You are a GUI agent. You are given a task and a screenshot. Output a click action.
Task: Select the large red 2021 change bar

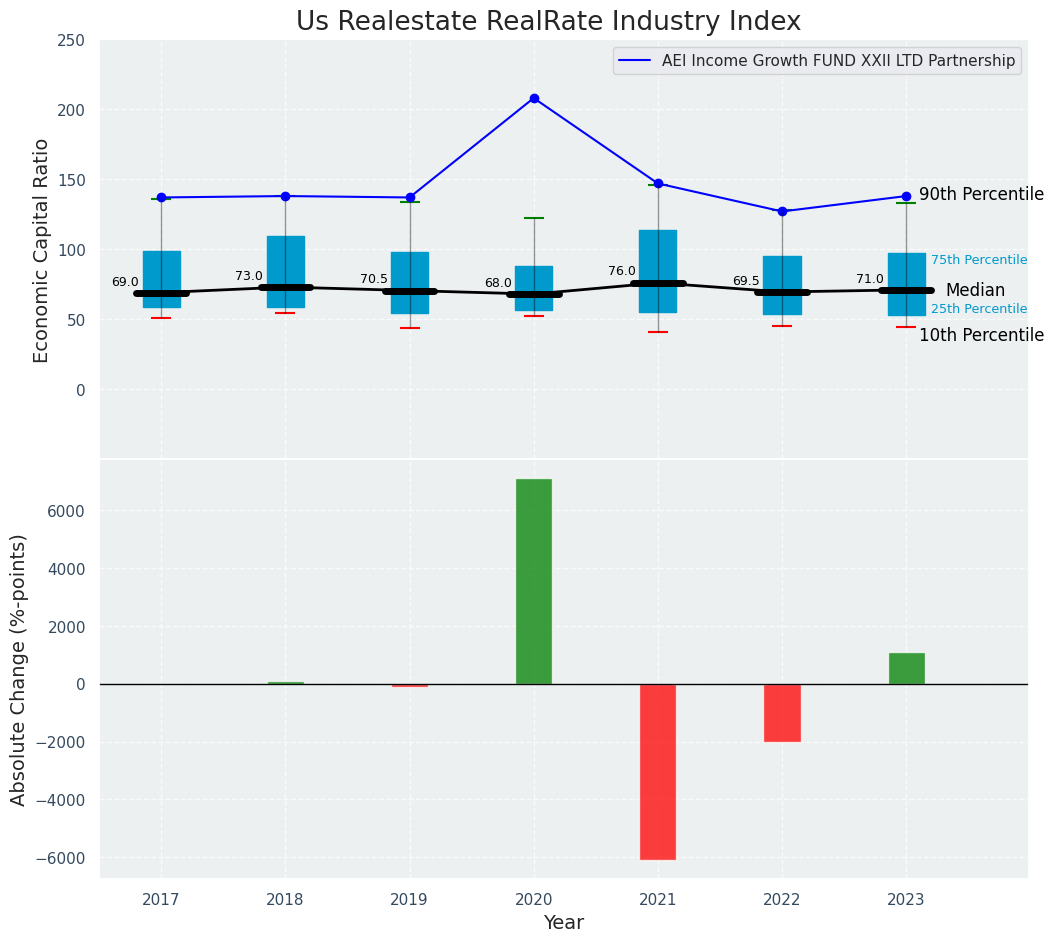pyautogui.click(x=658, y=771)
